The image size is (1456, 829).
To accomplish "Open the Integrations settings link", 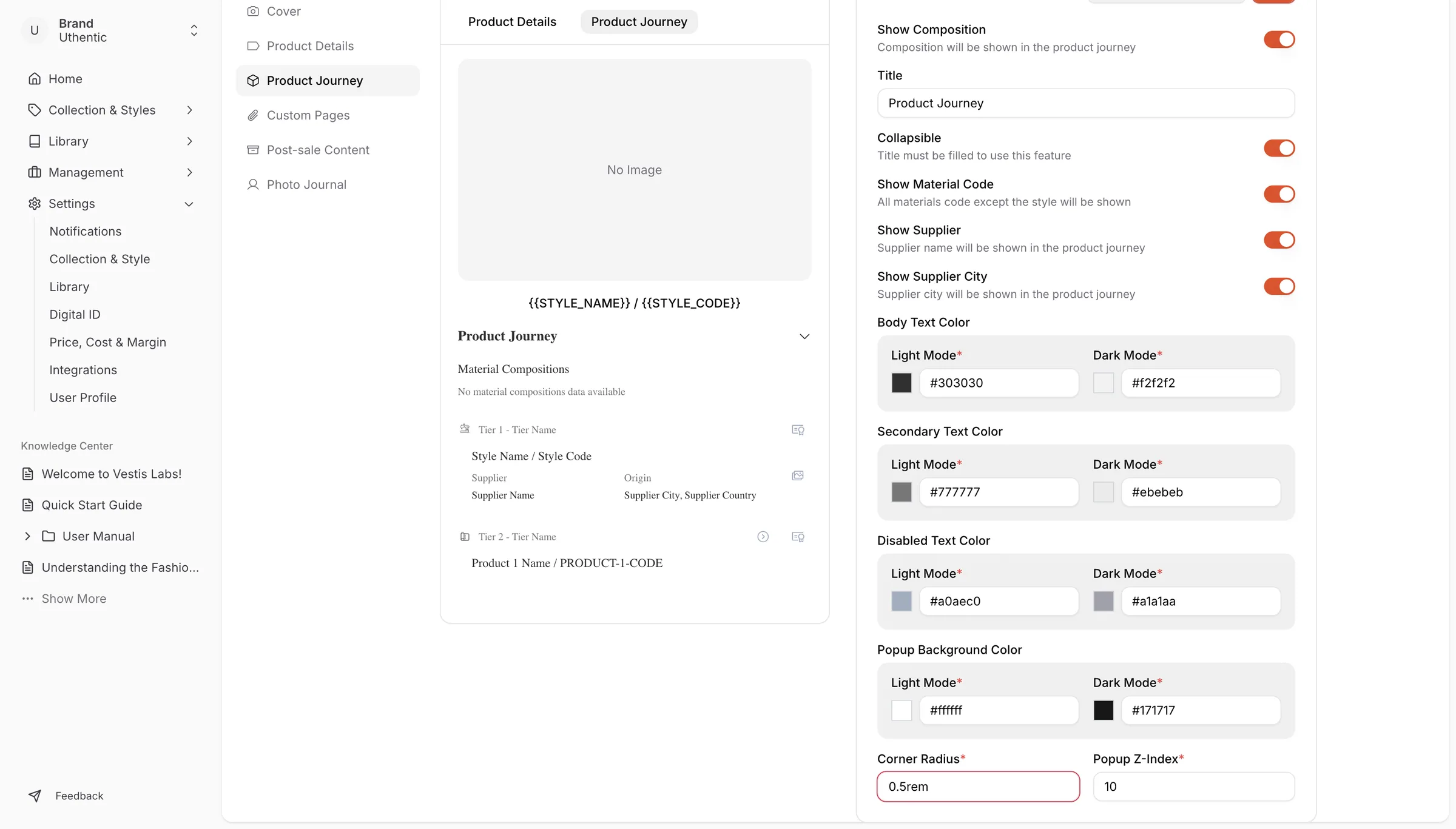I will click(83, 370).
